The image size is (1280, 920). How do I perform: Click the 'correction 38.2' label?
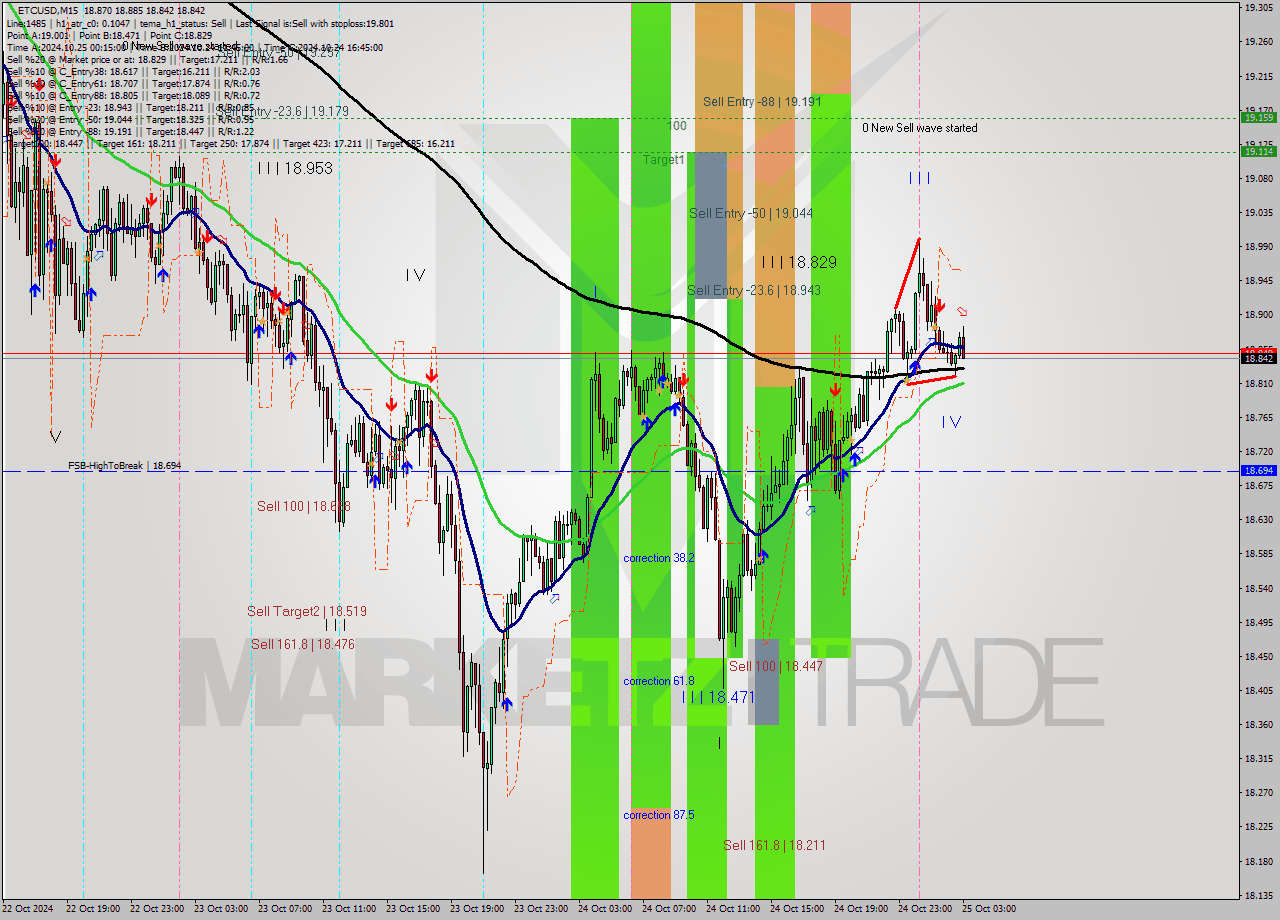(x=658, y=558)
